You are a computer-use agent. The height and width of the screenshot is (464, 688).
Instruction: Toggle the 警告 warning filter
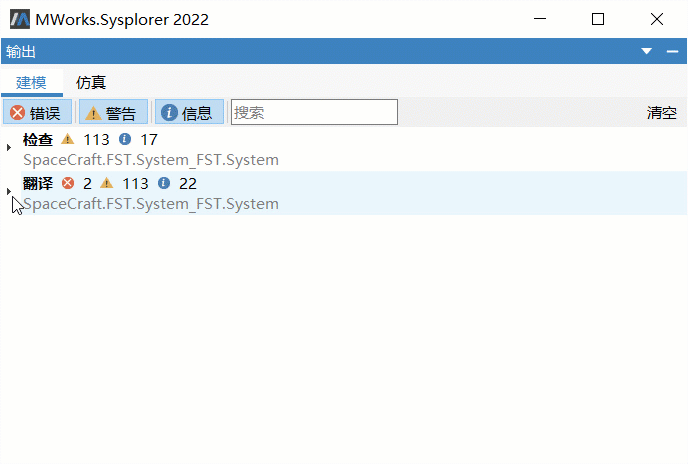click(x=113, y=112)
